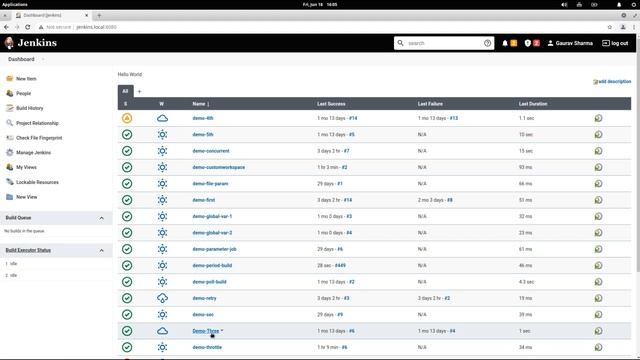Viewport: 640px width, 360px height.
Task: Bookmark the page with star icon
Action: pyautogui.click(x=609, y=27)
